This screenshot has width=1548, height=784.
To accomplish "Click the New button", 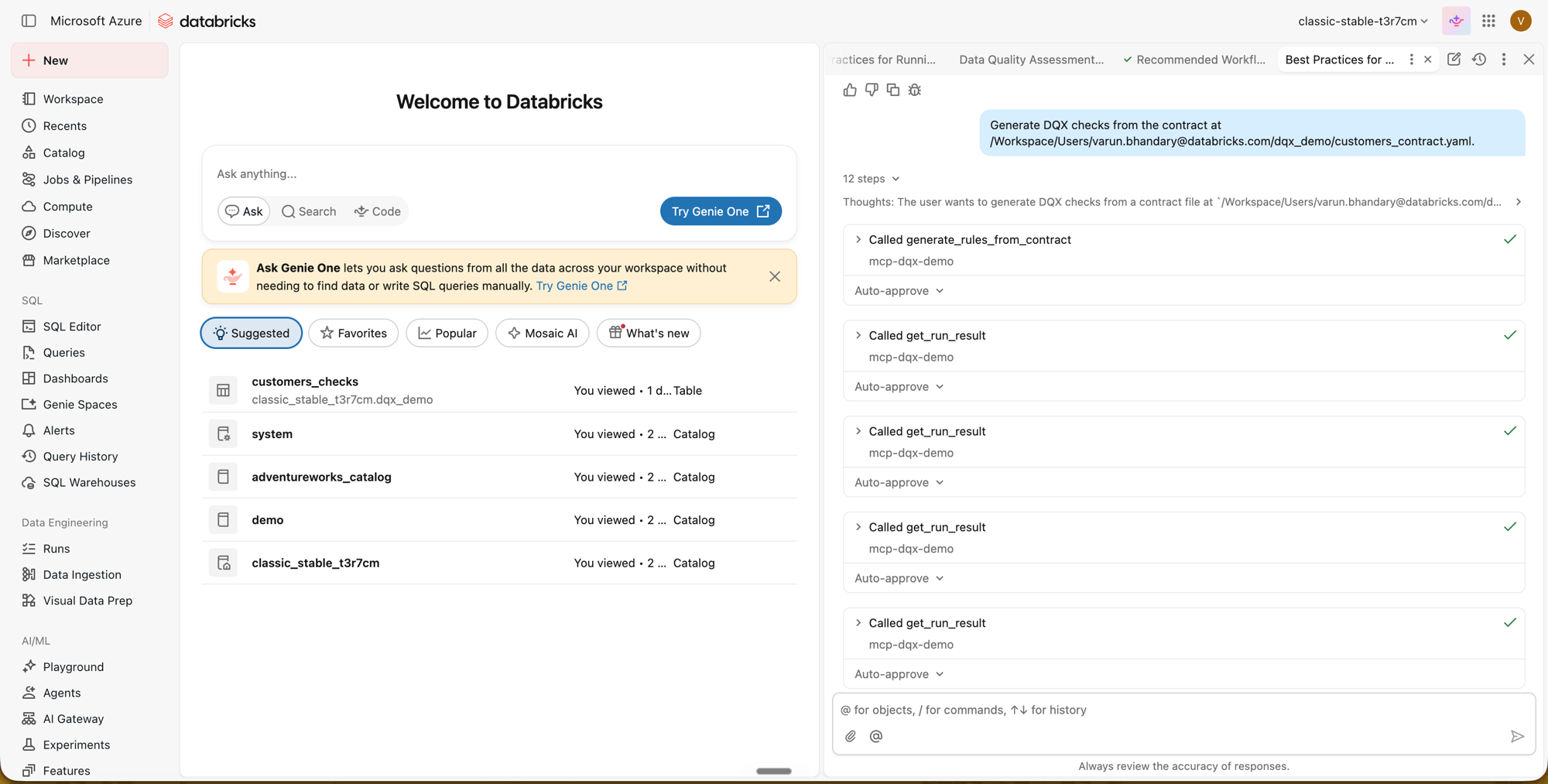I will [90, 60].
